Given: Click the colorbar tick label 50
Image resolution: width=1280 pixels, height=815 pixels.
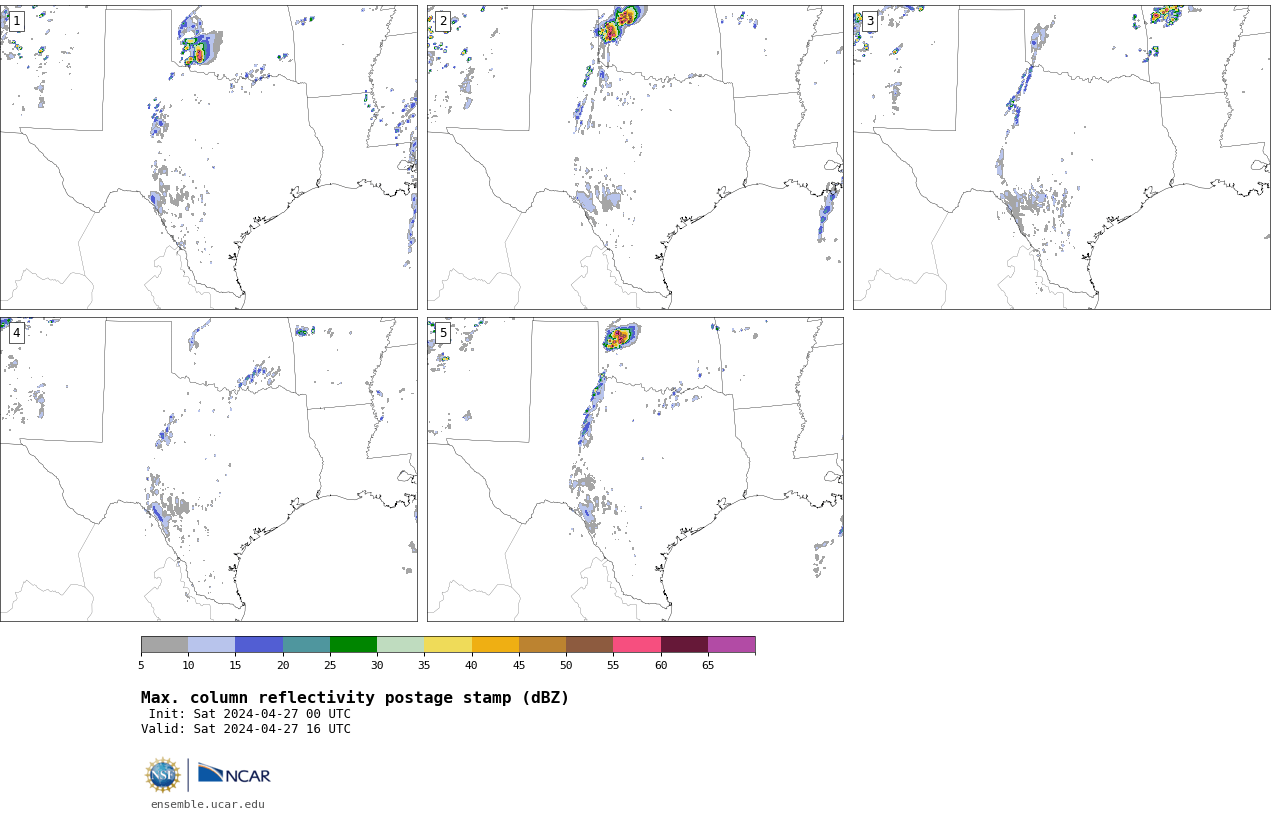Looking at the screenshot, I should coord(566,666).
